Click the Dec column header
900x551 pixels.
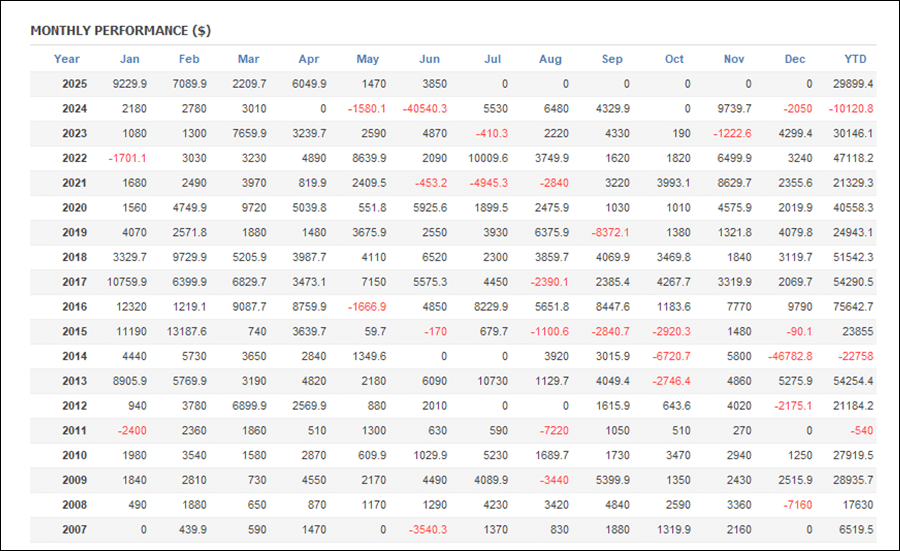(795, 59)
